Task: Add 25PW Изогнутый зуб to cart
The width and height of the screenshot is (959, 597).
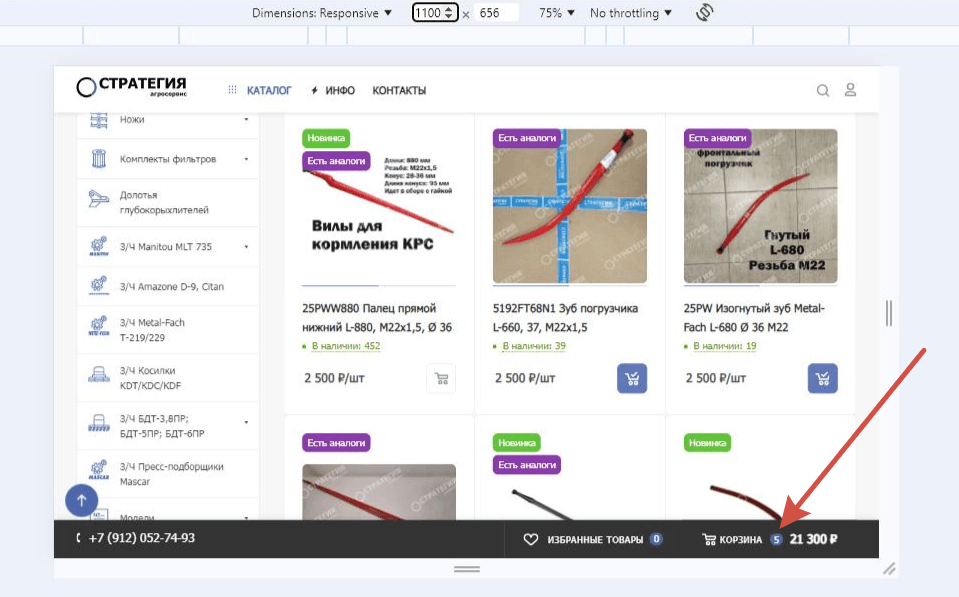Action: (x=823, y=379)
